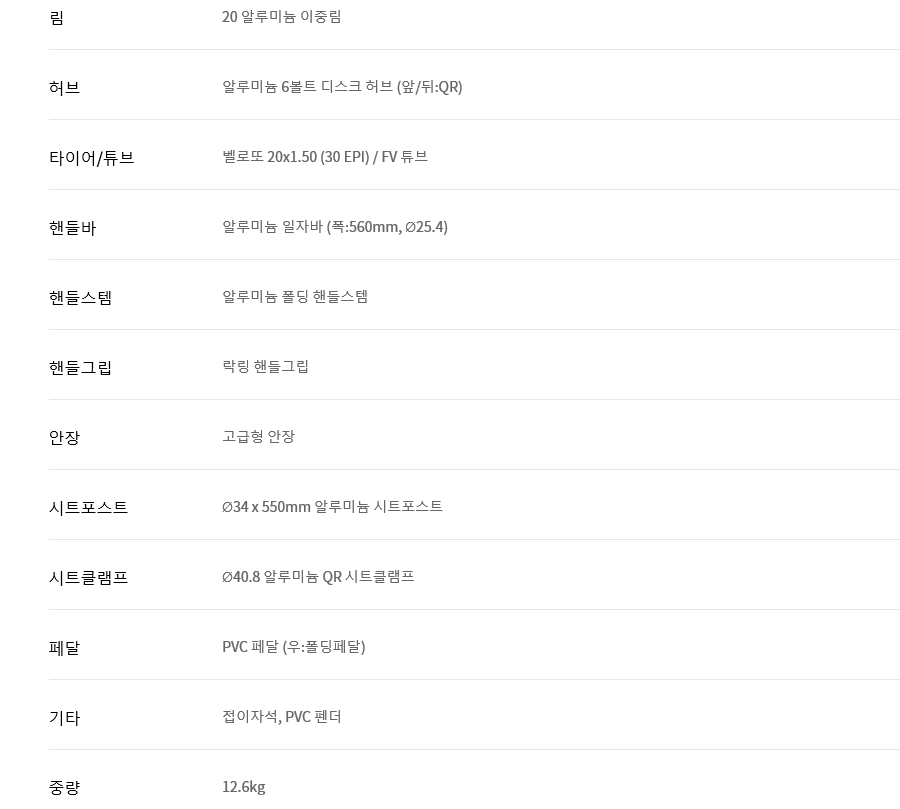
Task: Click the 고급형 안장 value
Action: tap(258, 437)
